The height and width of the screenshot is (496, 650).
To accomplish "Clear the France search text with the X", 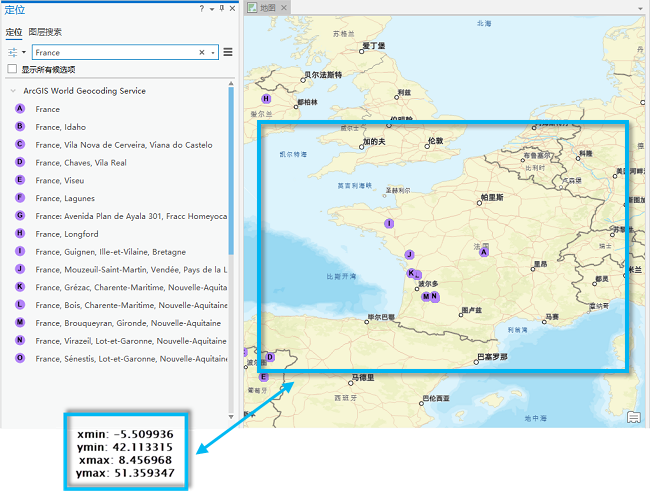I will (201, 52).
